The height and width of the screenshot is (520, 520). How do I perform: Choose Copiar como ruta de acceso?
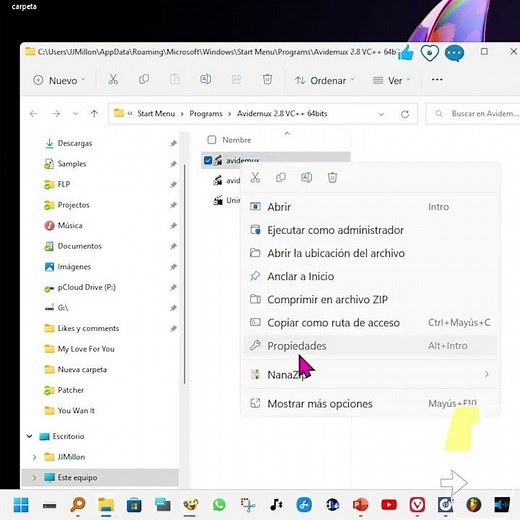(371, 323)
